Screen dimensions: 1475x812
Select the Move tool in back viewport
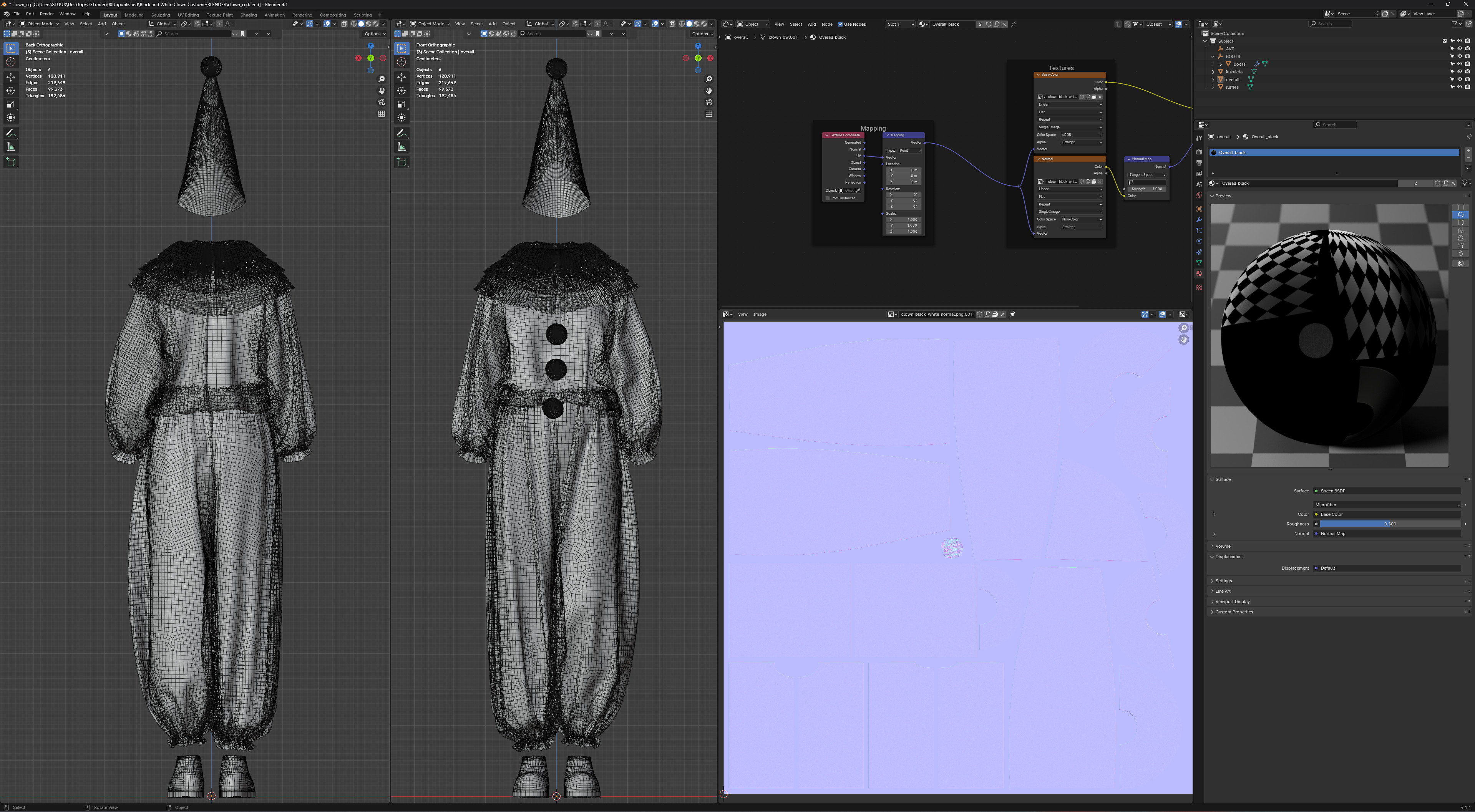click(x=11, y=77)
